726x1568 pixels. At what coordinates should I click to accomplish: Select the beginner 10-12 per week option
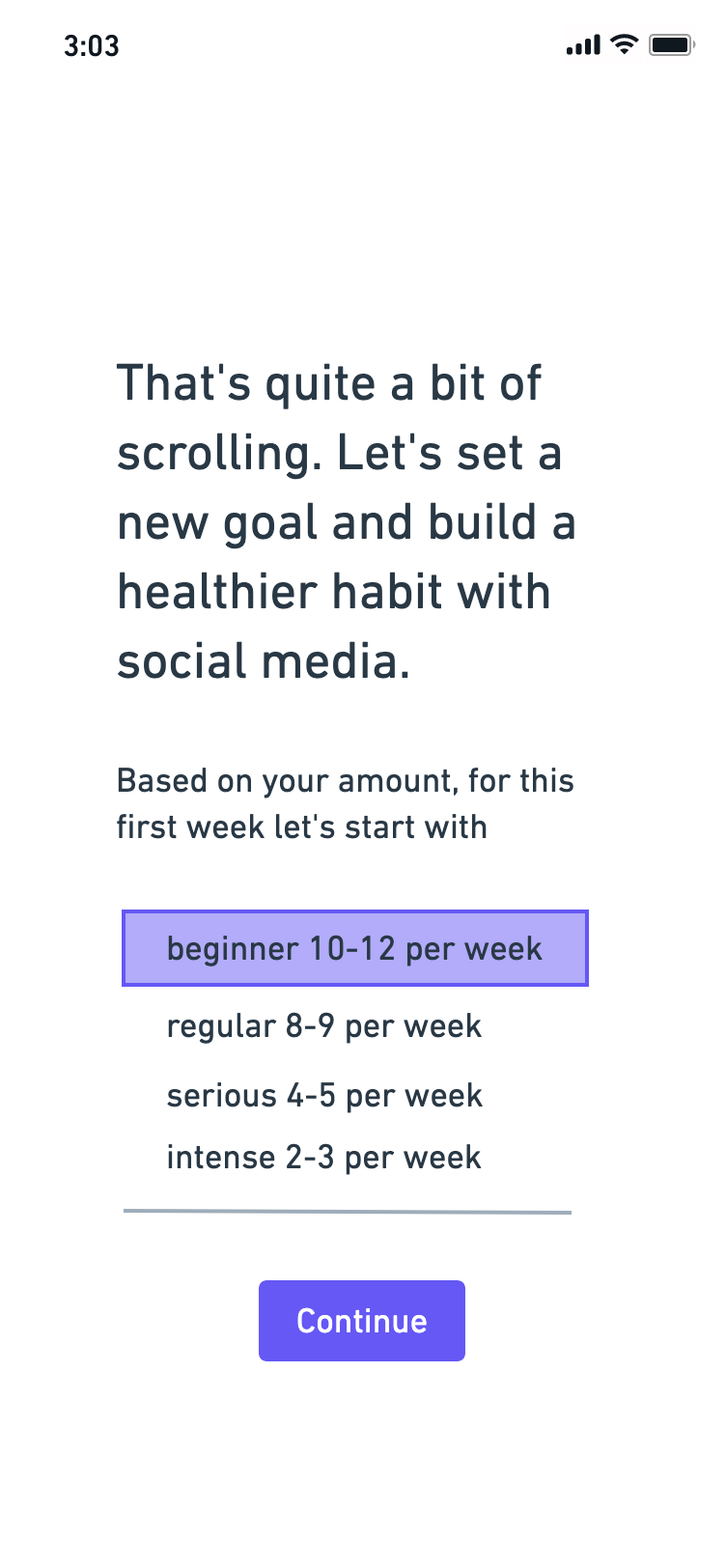click(x=355, y=948)
